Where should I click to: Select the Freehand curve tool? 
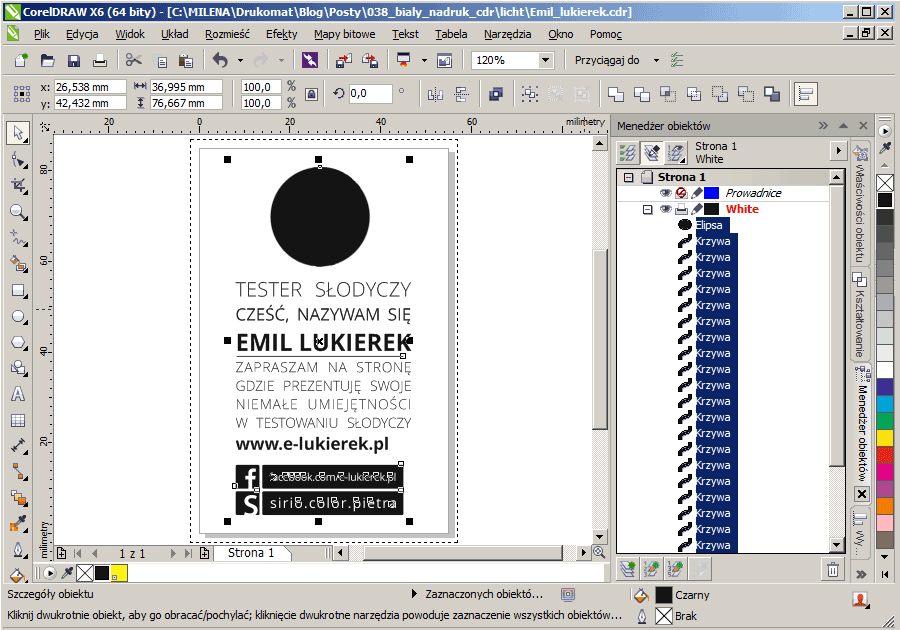[x=18, y=238]
